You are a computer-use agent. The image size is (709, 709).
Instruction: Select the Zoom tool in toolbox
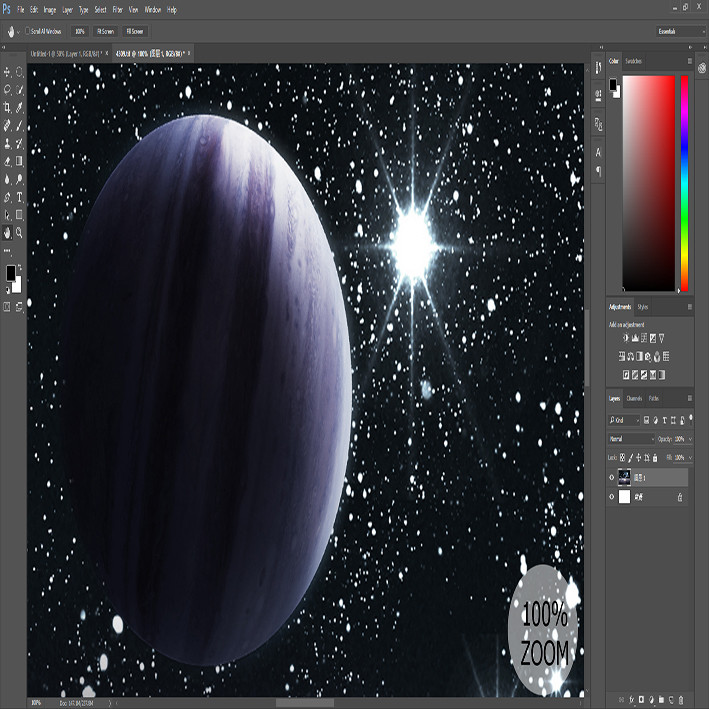(19, 233)
